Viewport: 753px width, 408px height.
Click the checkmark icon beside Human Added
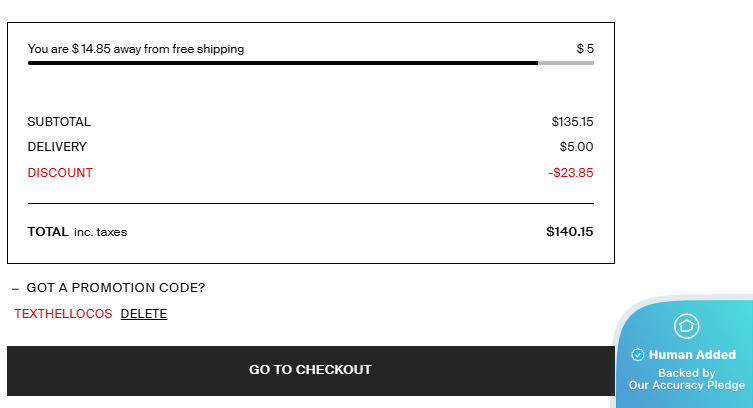(638, 355)
